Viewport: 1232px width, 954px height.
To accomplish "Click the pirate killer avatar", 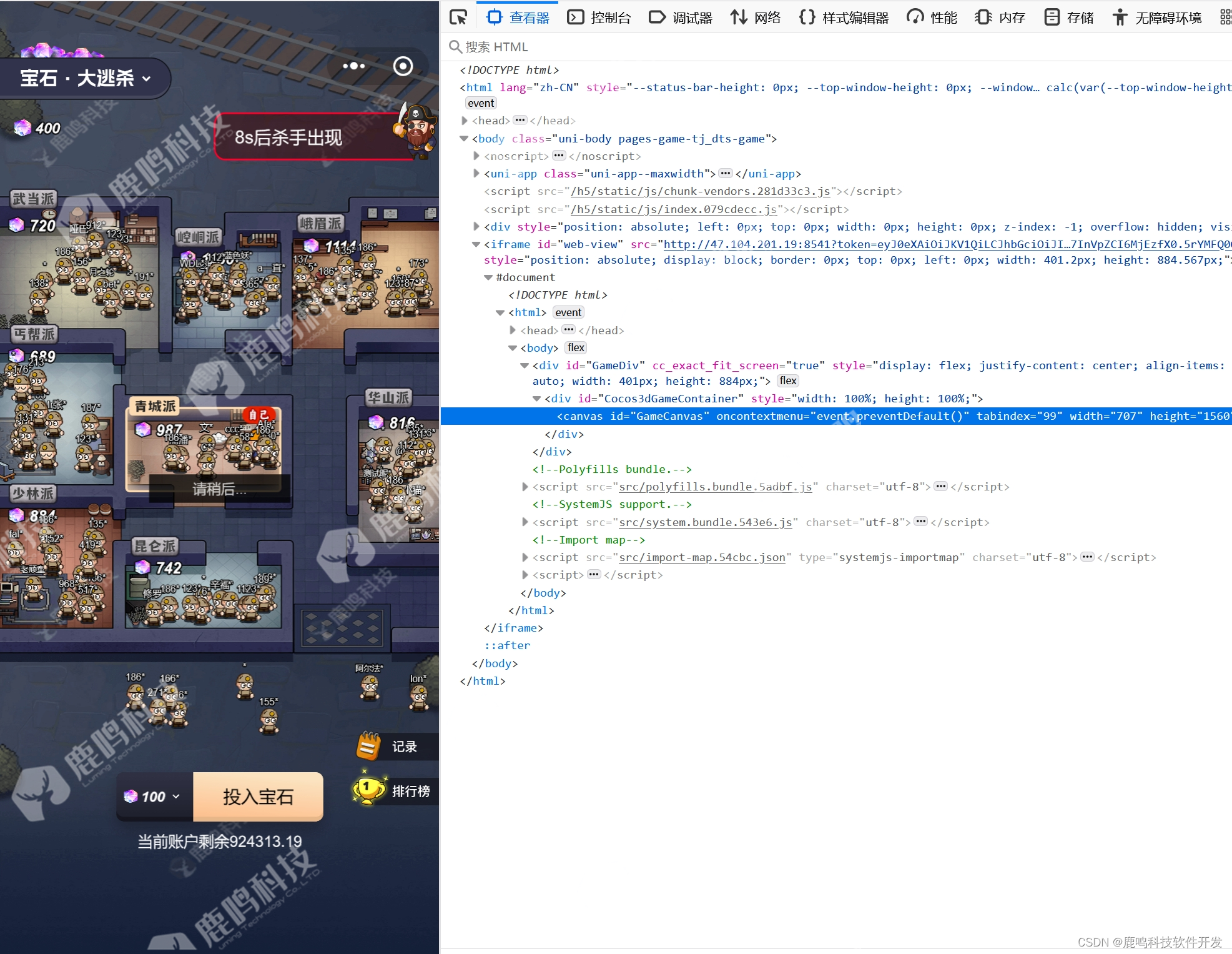I will (417, 131).
